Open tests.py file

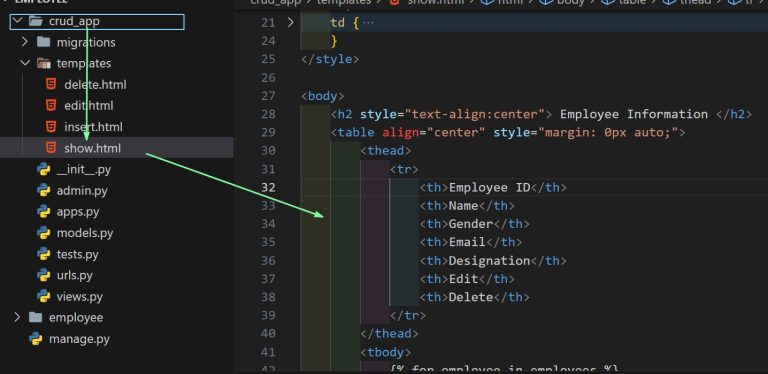[x=77, y=255]
